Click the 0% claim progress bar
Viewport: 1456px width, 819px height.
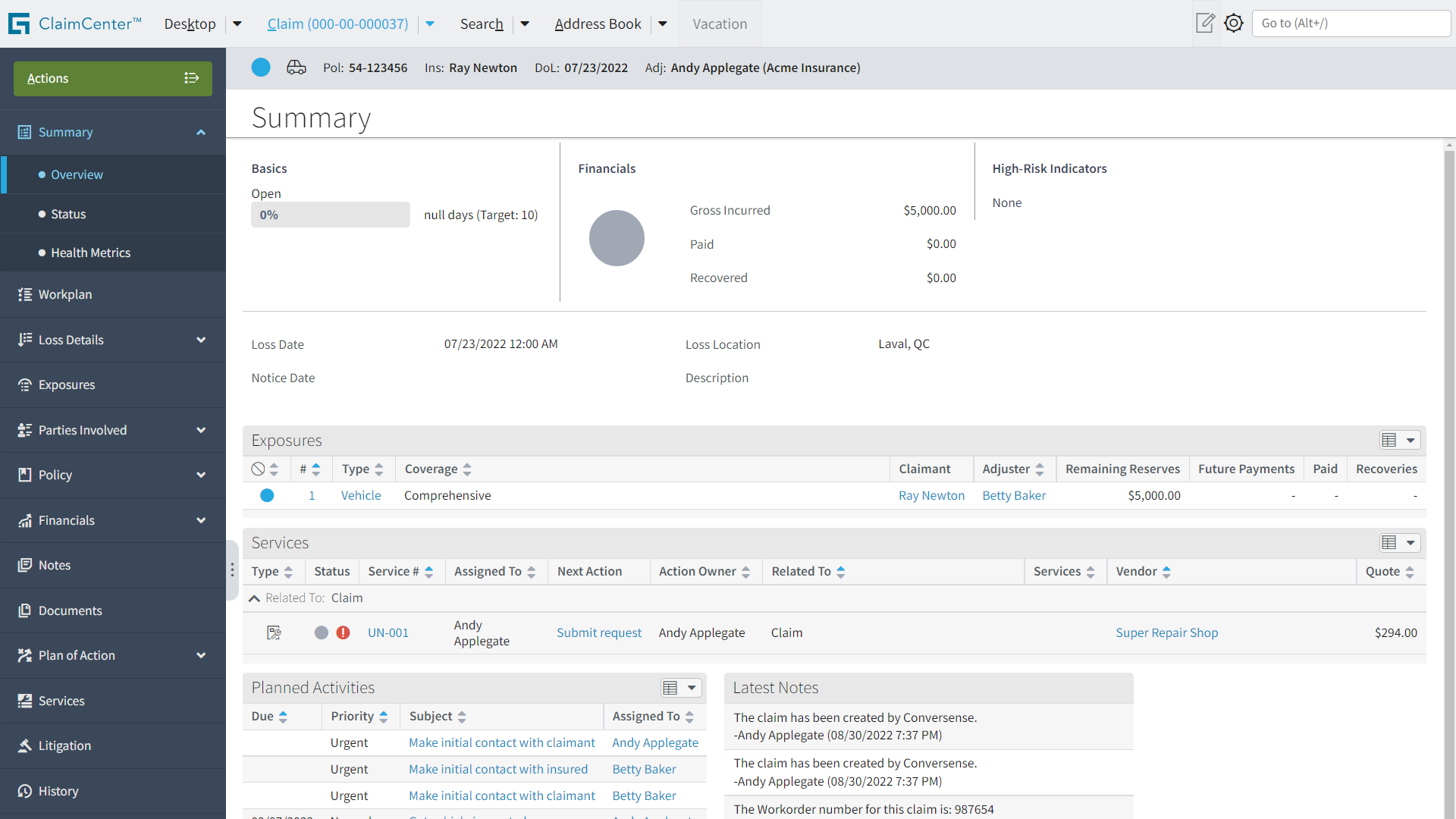[x=331, y=215]
